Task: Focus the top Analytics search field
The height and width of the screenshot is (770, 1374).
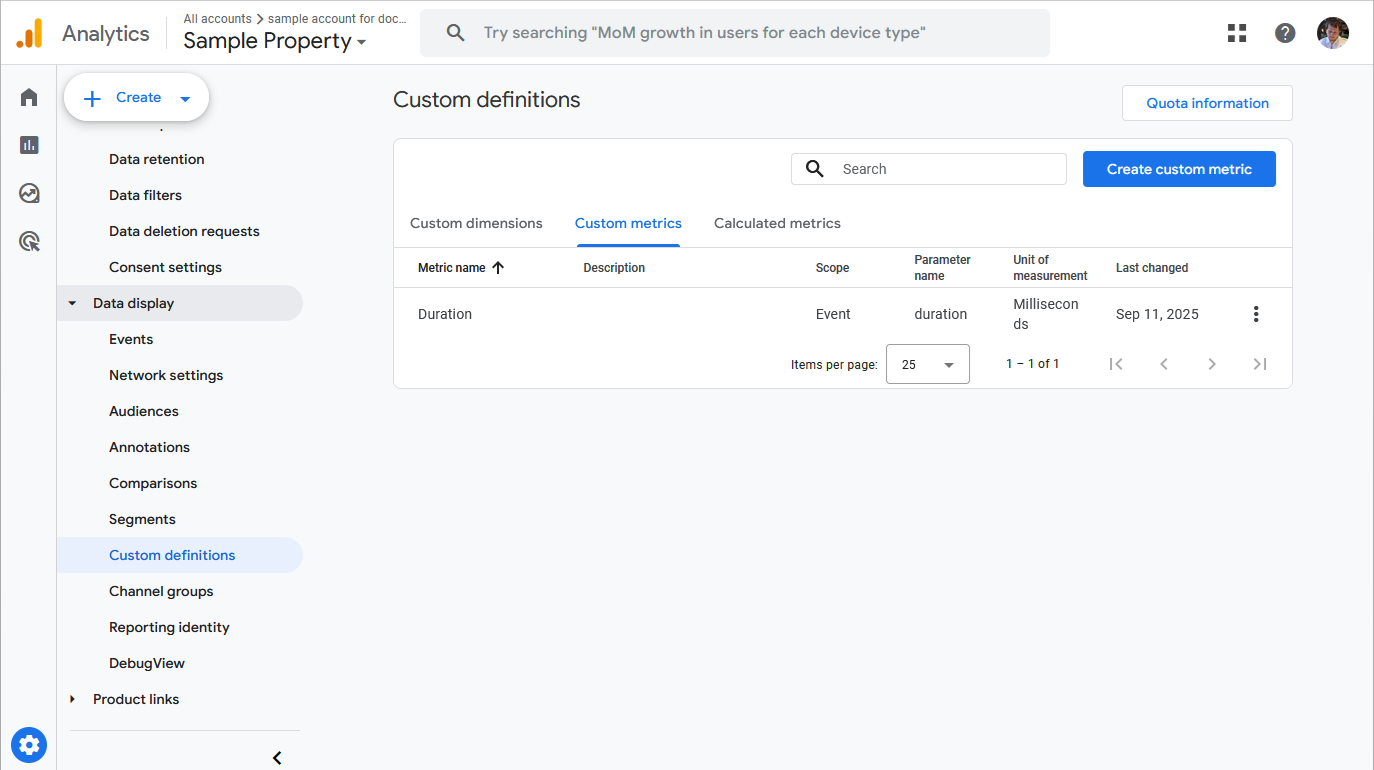Action: click(x=735, y=33)
